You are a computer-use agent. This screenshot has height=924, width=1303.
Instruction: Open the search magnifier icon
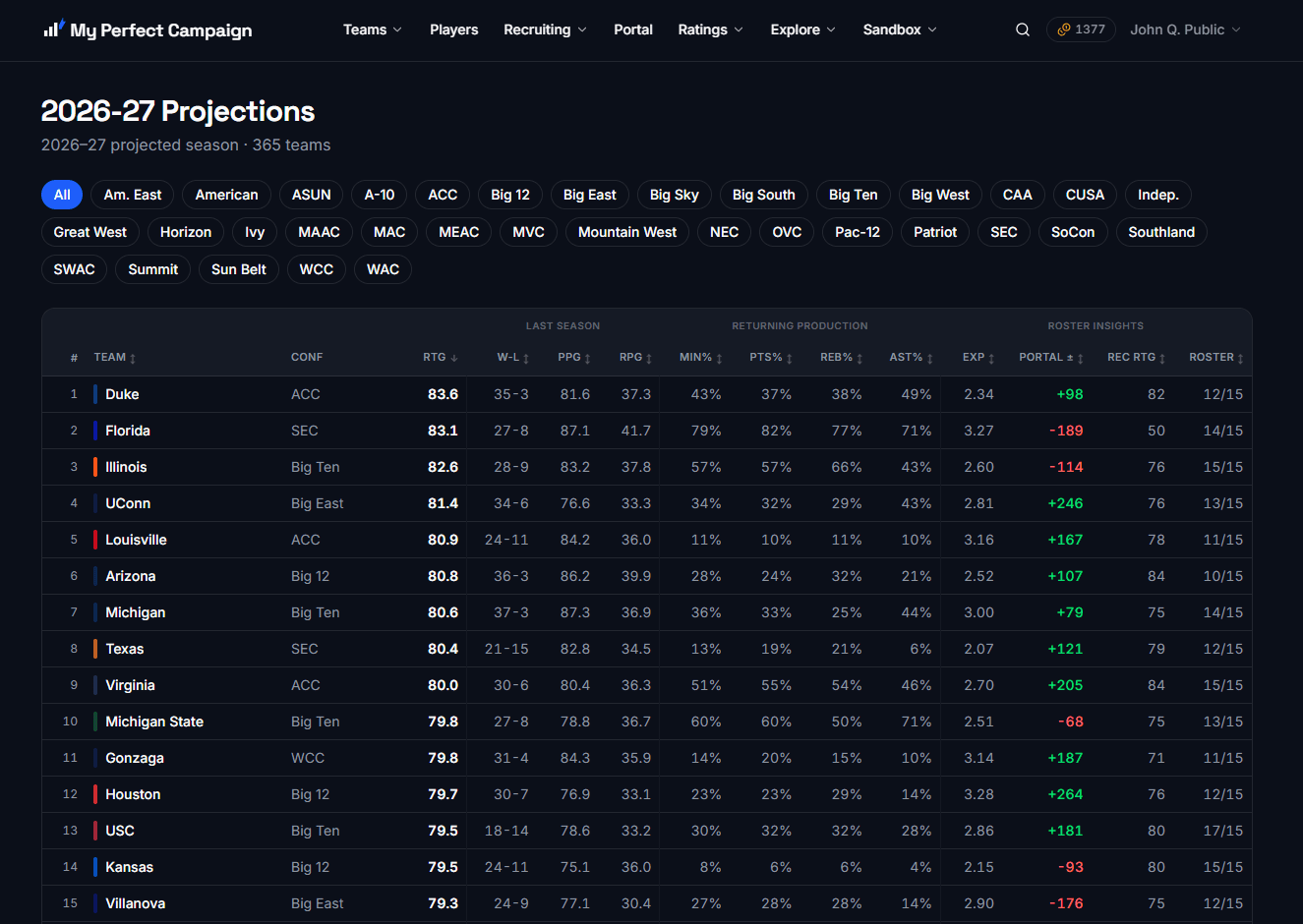(1023, 29)
